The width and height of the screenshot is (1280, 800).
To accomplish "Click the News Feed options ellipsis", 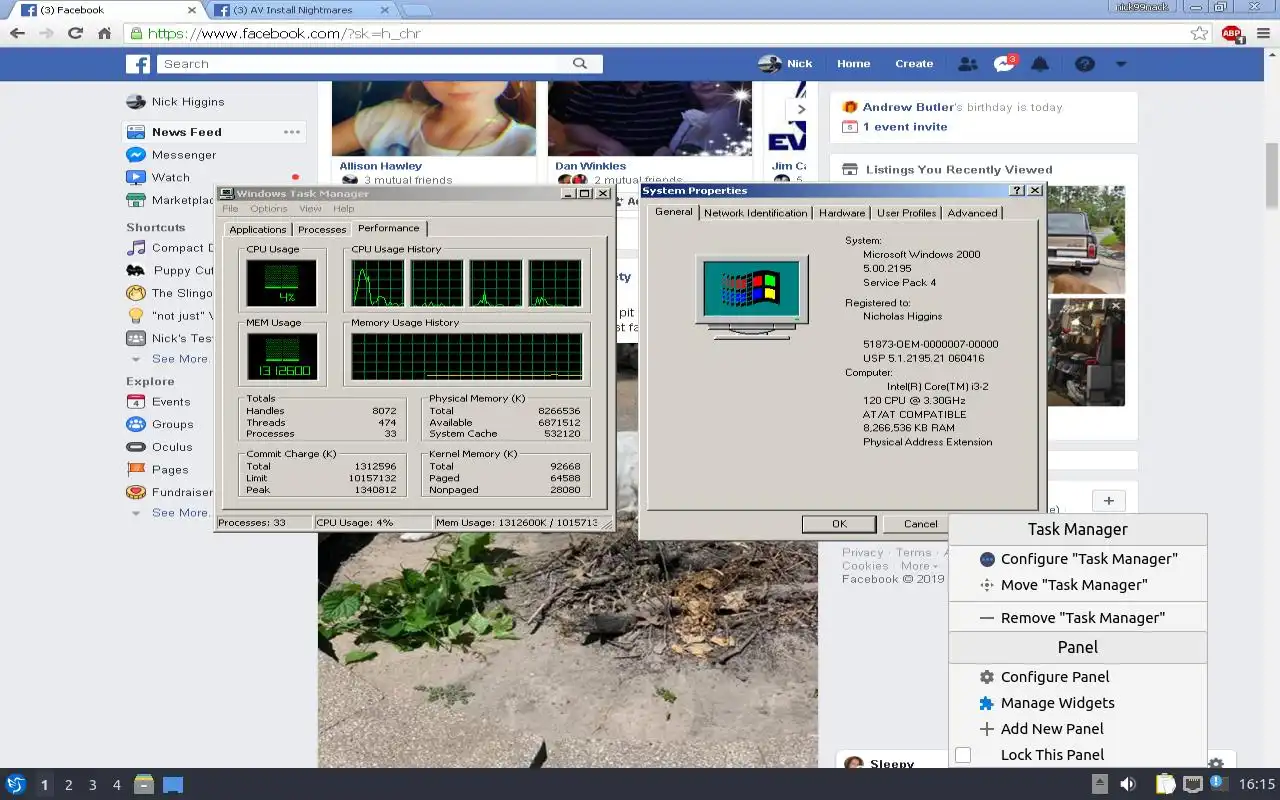I will (x=291, y=132).
